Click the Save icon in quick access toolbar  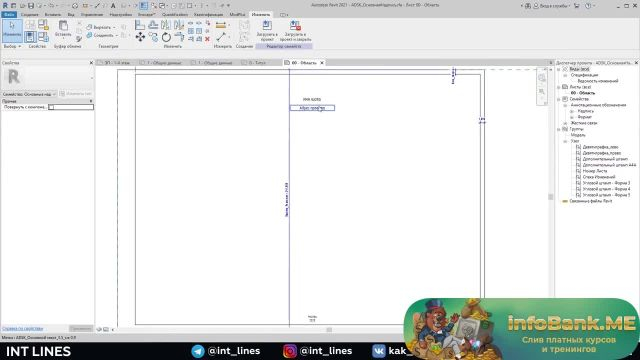[31, 6]
